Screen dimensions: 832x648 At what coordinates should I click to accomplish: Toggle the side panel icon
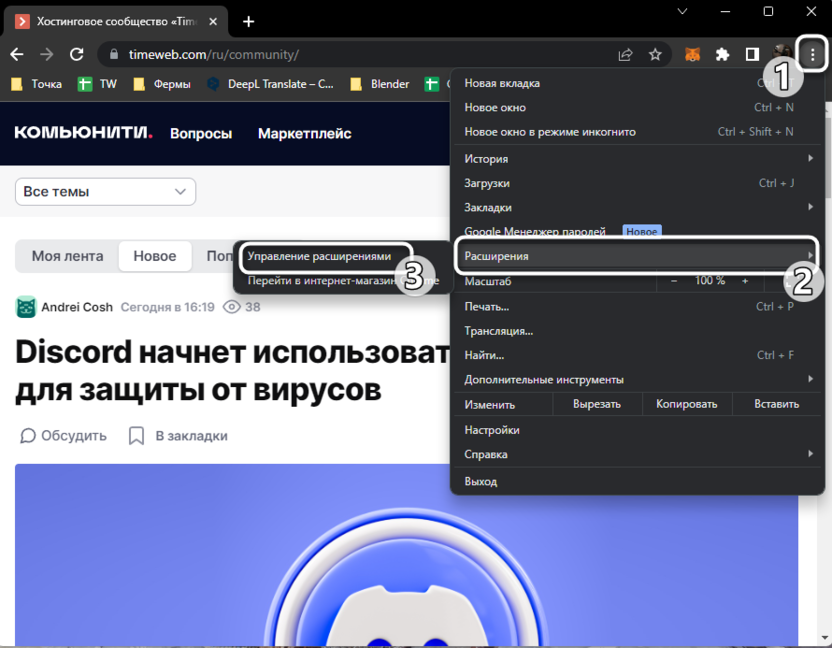pyautogui.click(x=752, y=54)
